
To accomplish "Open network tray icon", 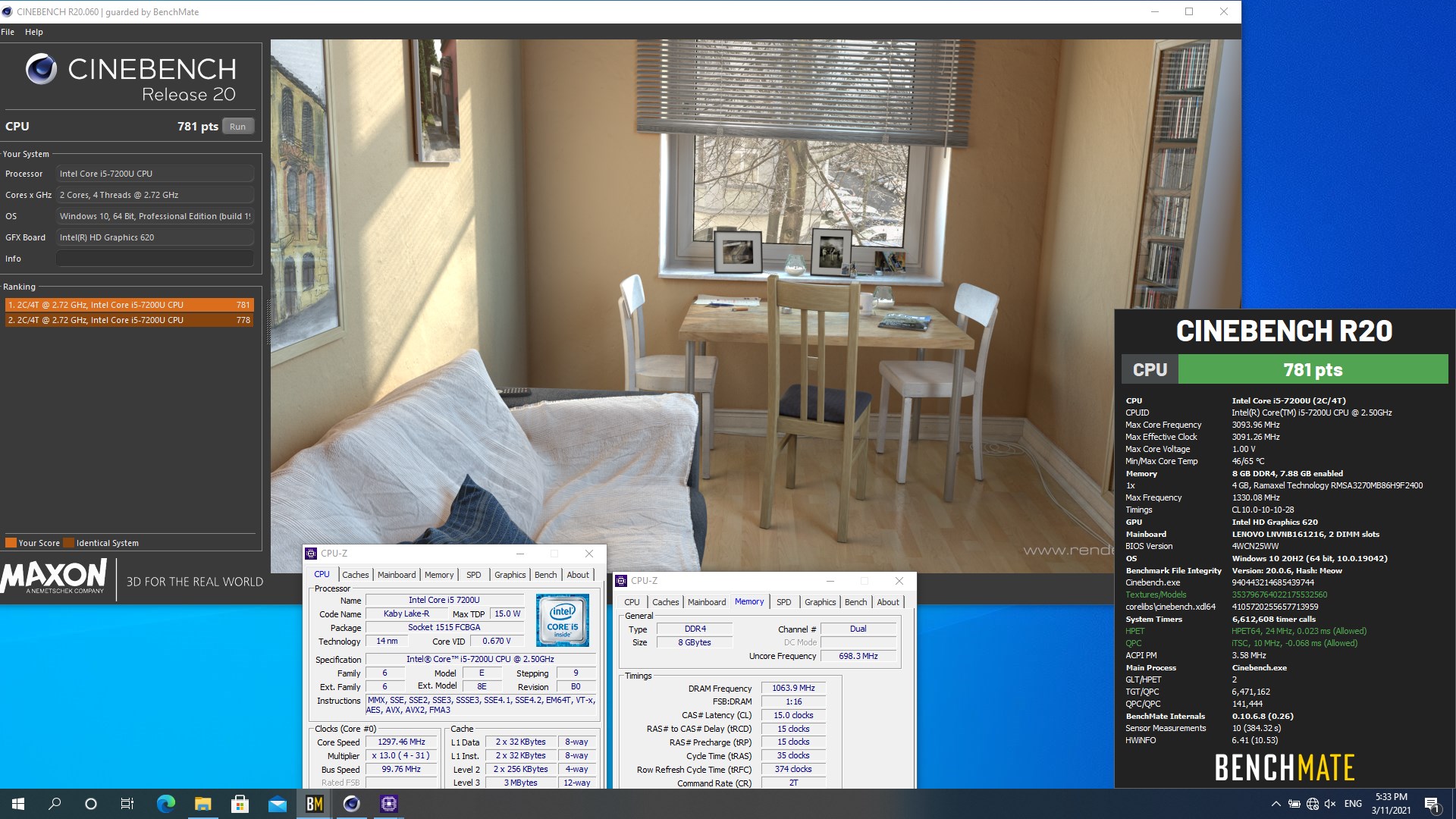I will (x=1313, y=804).
